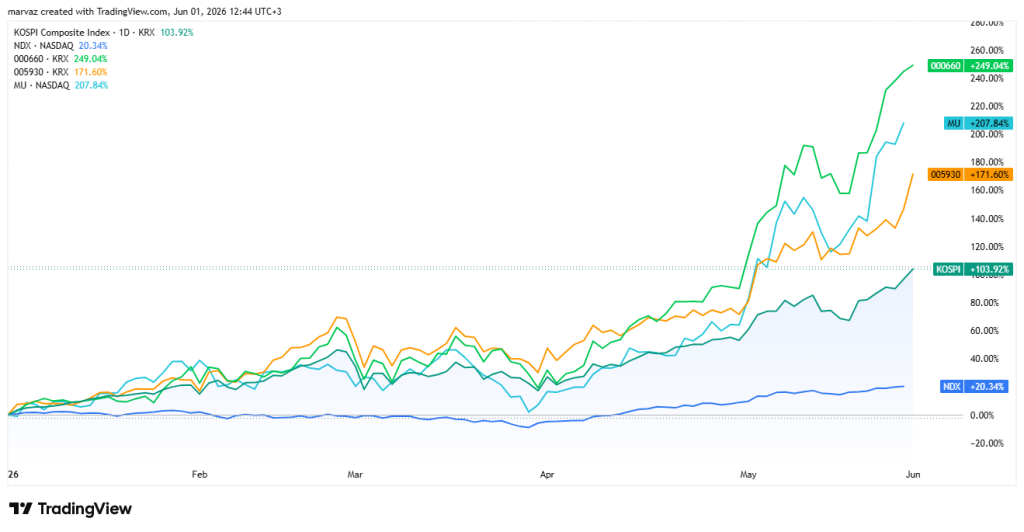The width and height of the screenshot is (1024, 532).
Task: Select the KOSPI Composite Index legend entry
Action: (x=104, y=32)
